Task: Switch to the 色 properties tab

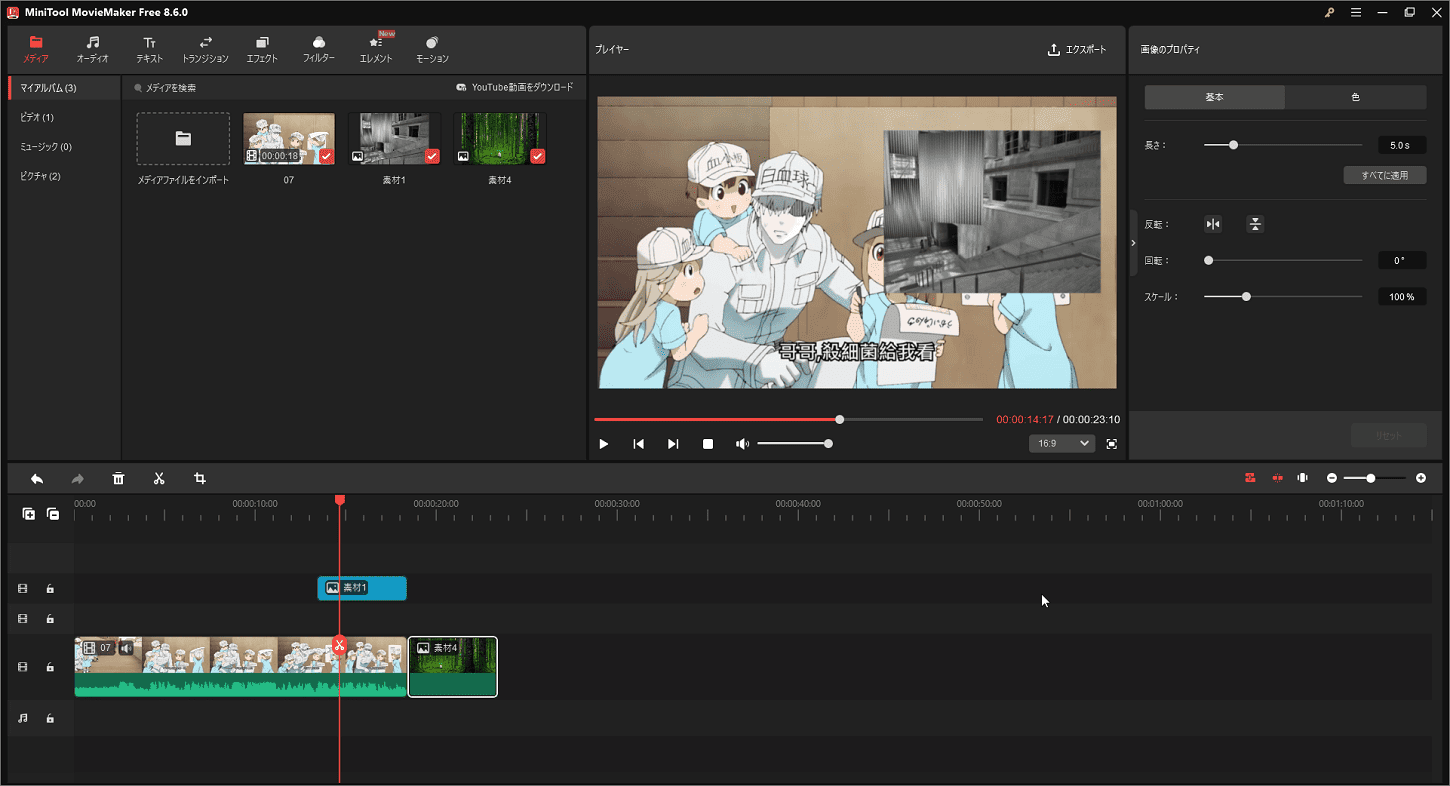Action: [1356, 97]
